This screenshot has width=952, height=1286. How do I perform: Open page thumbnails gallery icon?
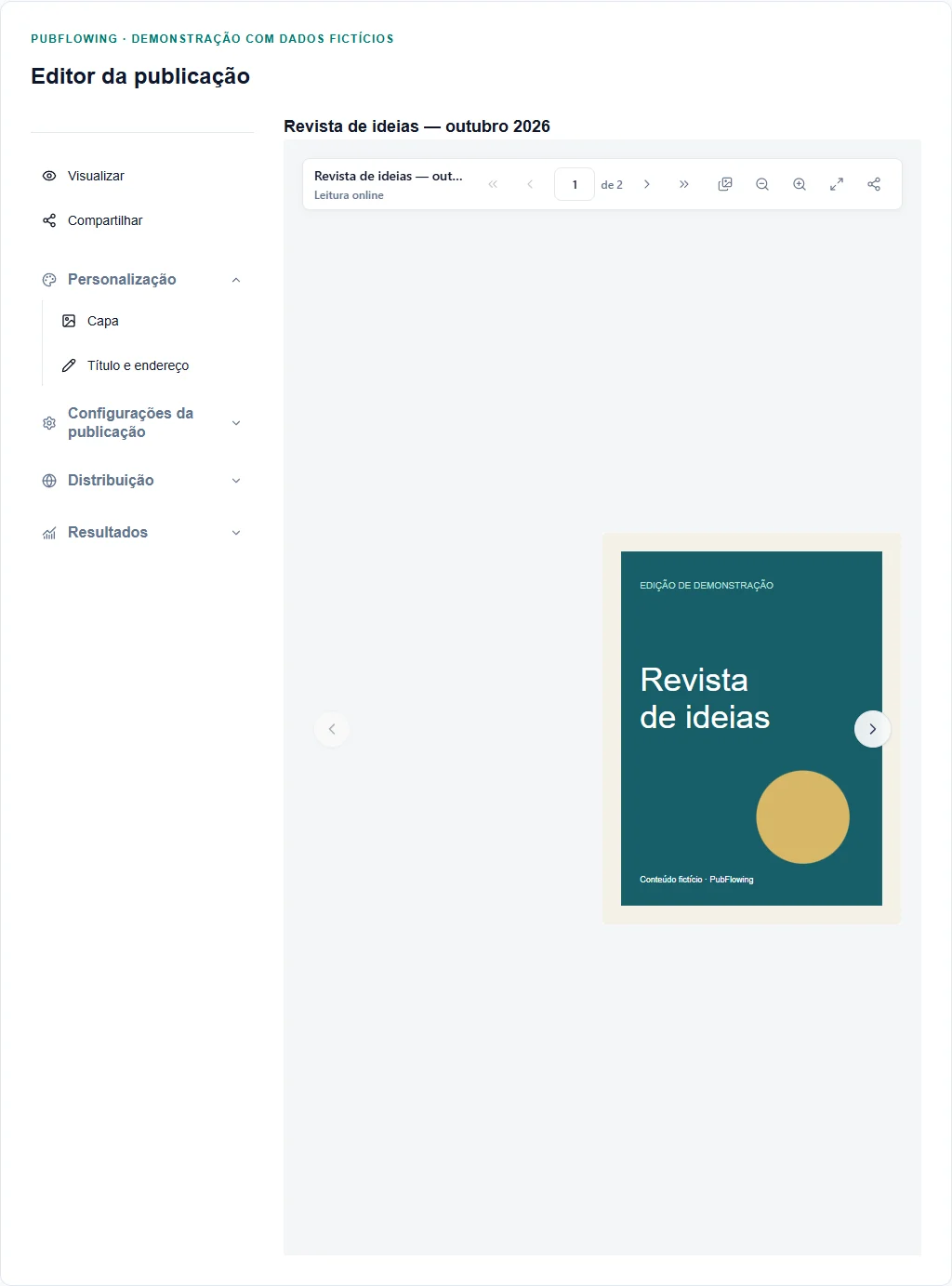[x=725, y=184]
